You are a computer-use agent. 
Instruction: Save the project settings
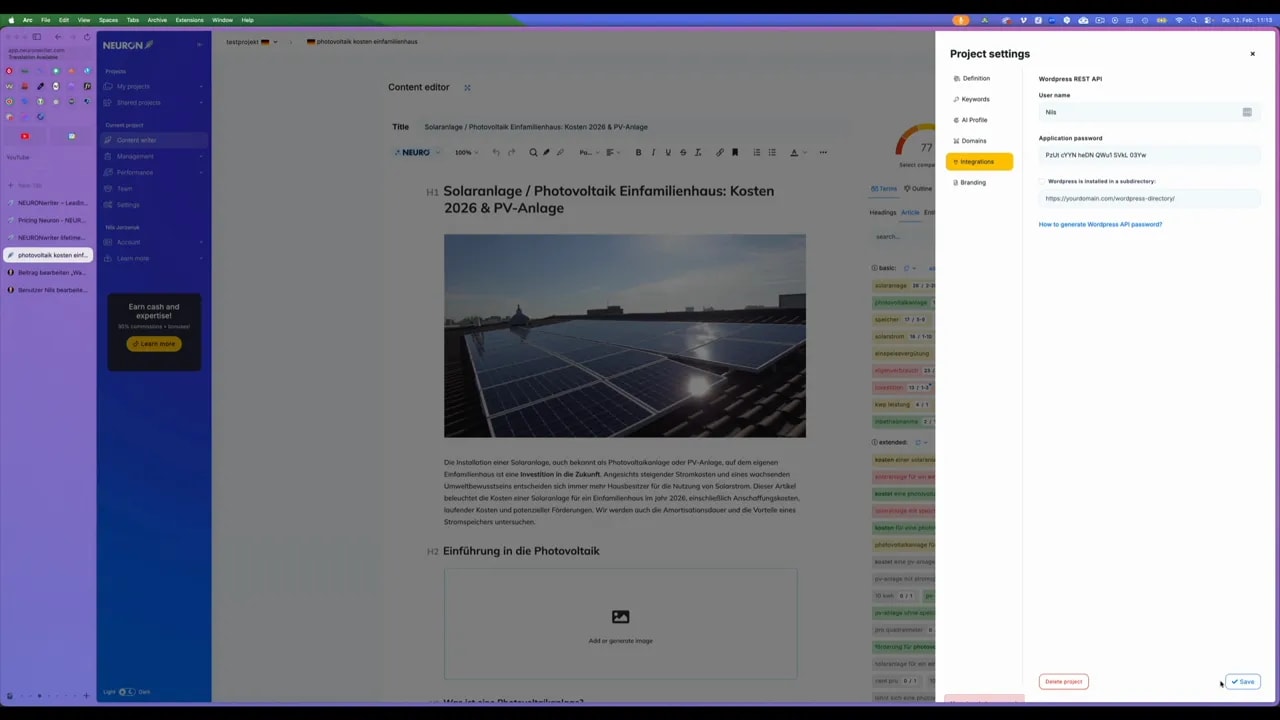[x=1243, y=681]
